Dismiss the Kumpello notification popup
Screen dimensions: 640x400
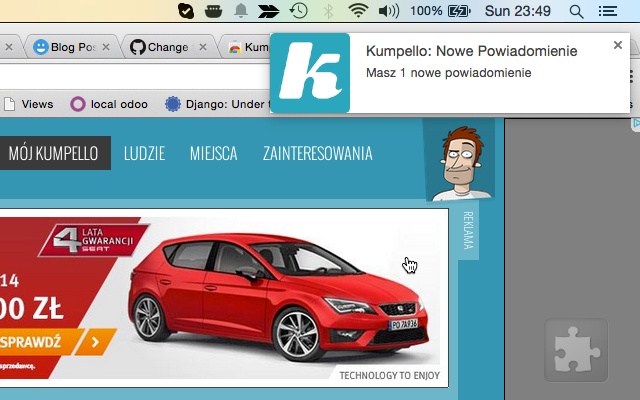[618, 45]
